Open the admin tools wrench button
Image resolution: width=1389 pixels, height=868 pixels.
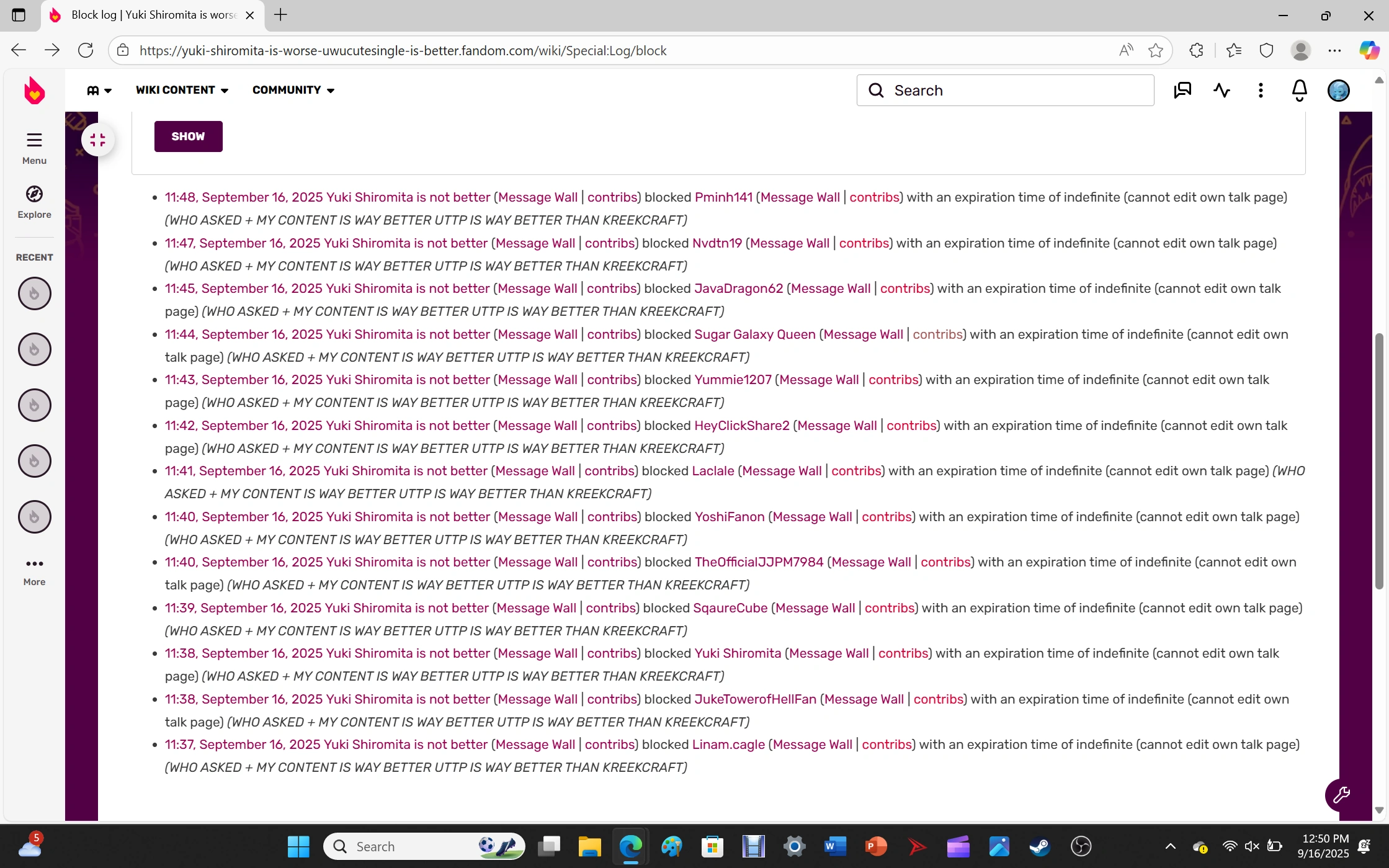pos(1341,795)
